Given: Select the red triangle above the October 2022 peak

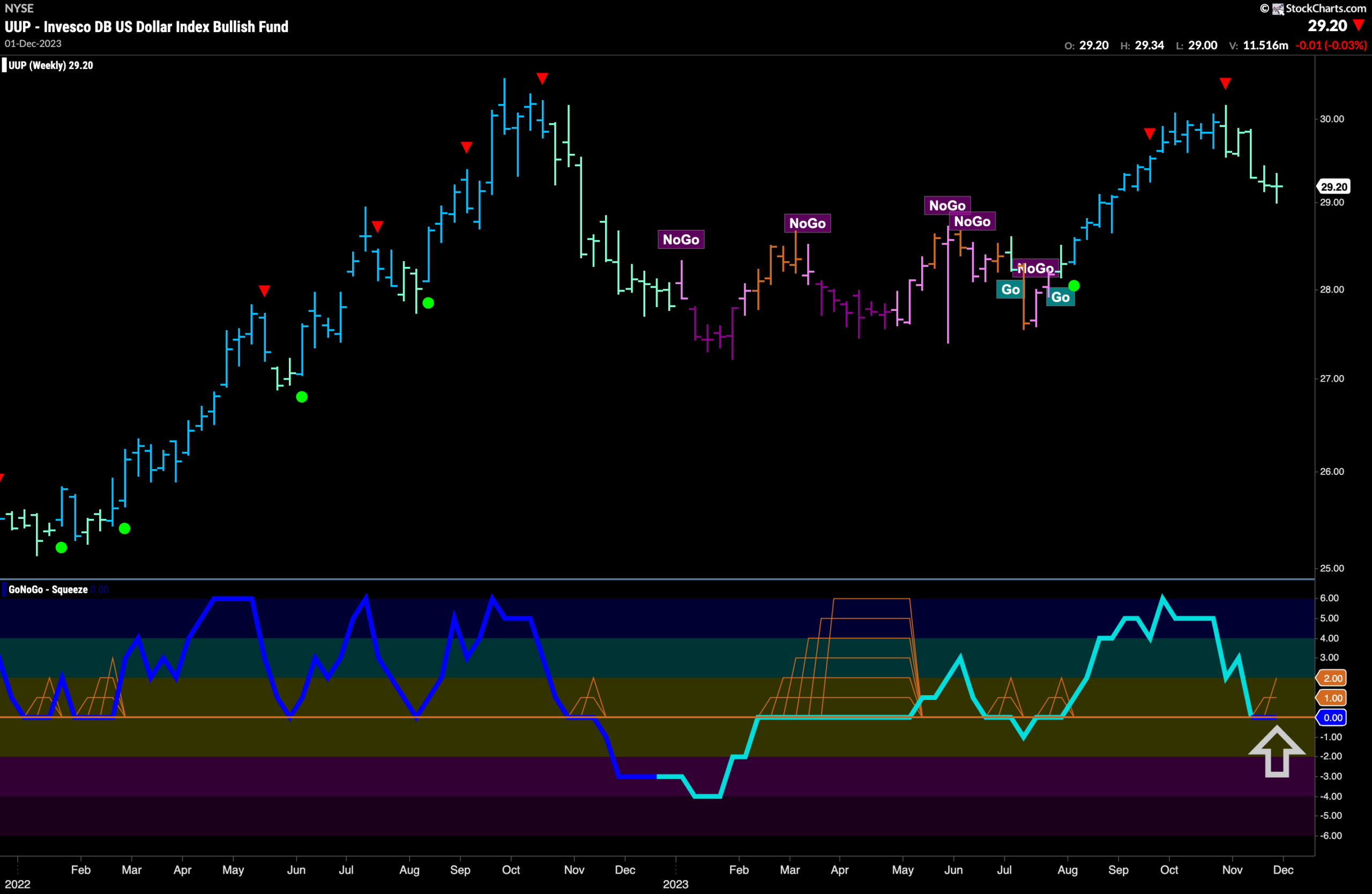Looking at the screenshot, I should [x=542, y=78].
